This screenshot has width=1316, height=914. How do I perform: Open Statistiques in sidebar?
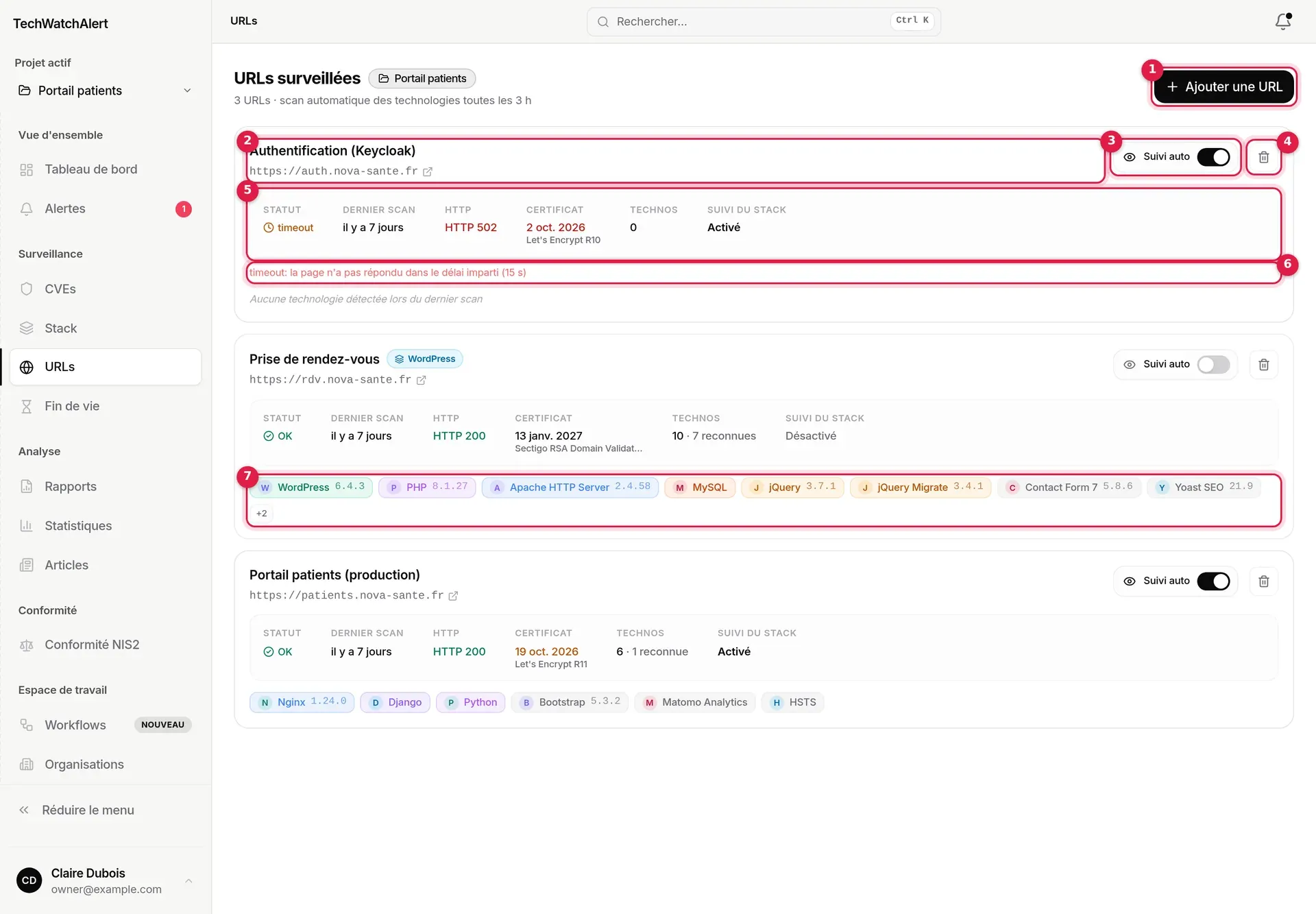(105, 525)
